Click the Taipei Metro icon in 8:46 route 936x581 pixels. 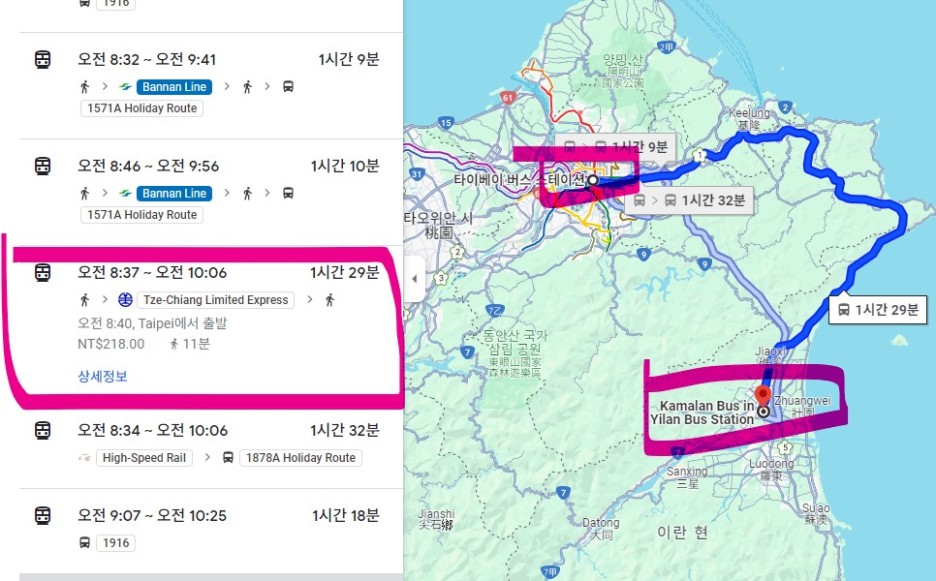(x=125, y=193)
